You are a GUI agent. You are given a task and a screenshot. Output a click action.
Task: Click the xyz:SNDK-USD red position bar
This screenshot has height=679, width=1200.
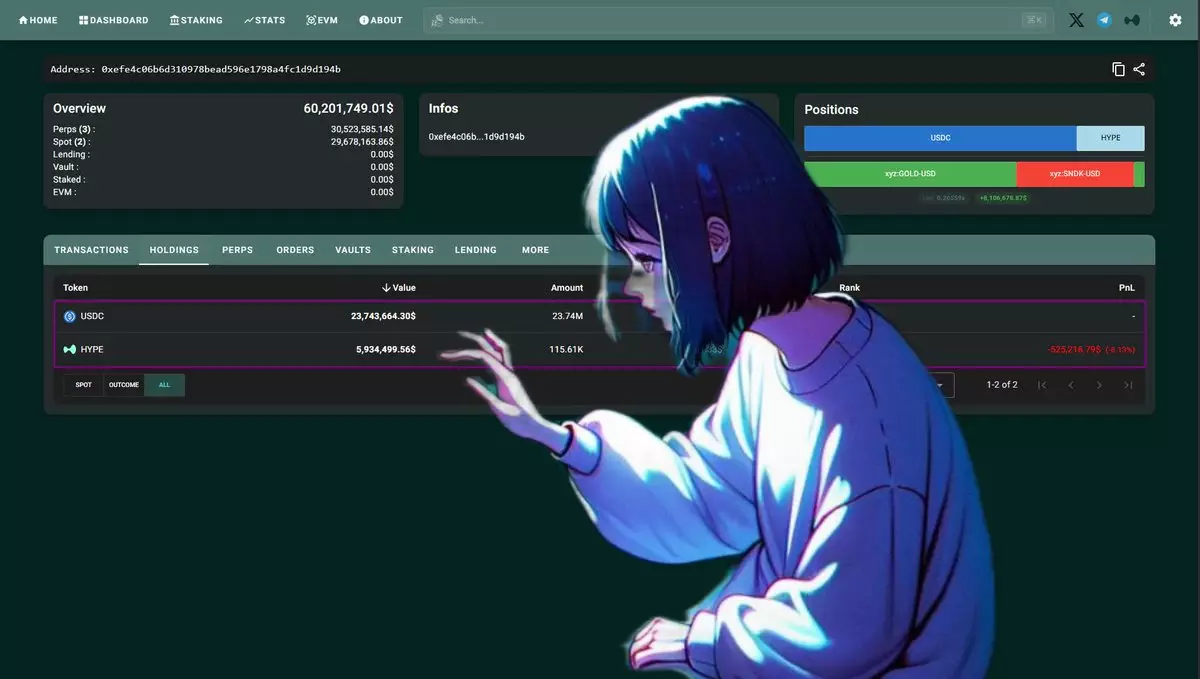click(x=1075, y=174)
